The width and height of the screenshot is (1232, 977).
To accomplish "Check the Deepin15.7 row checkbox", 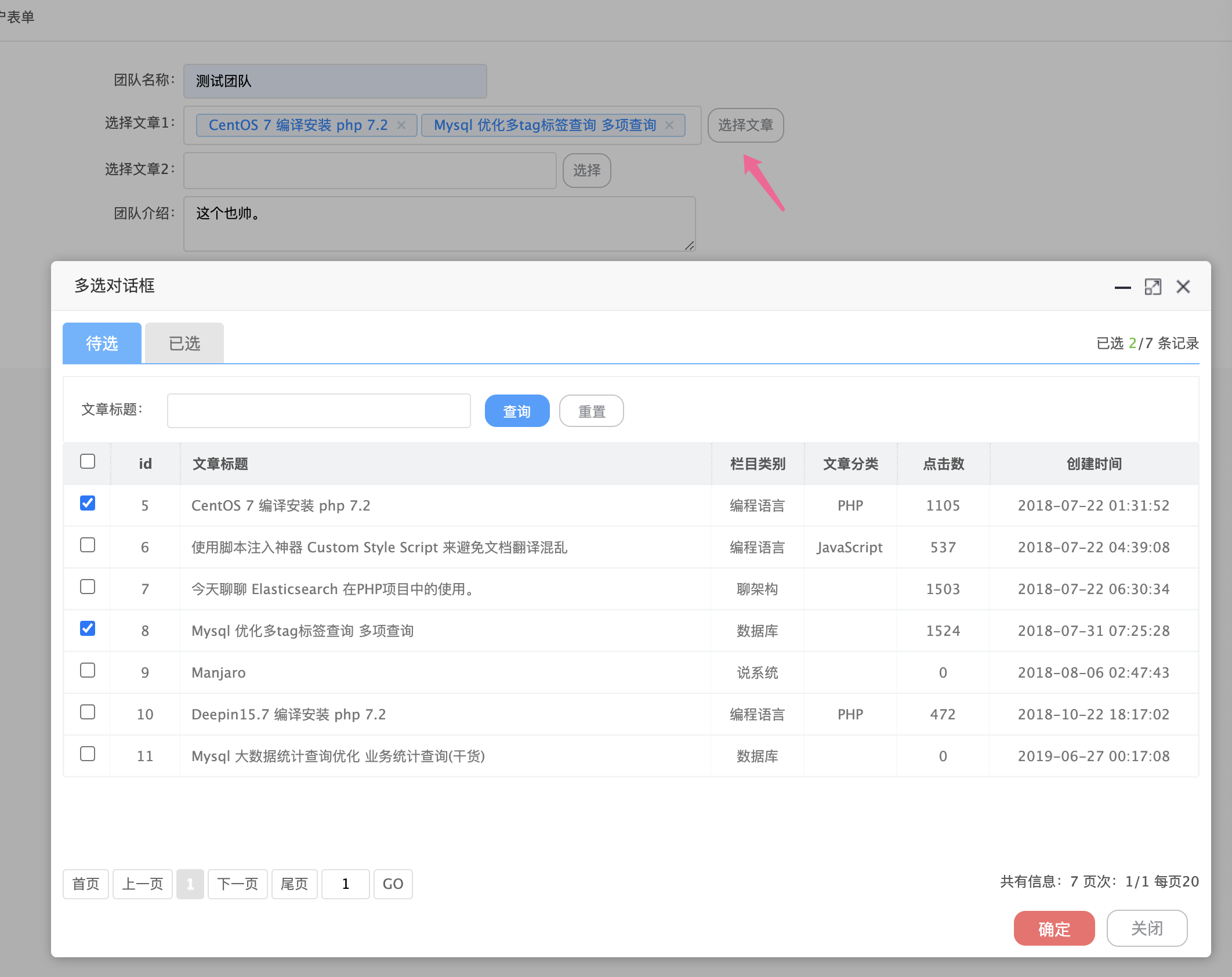I will tap(88, 712).
